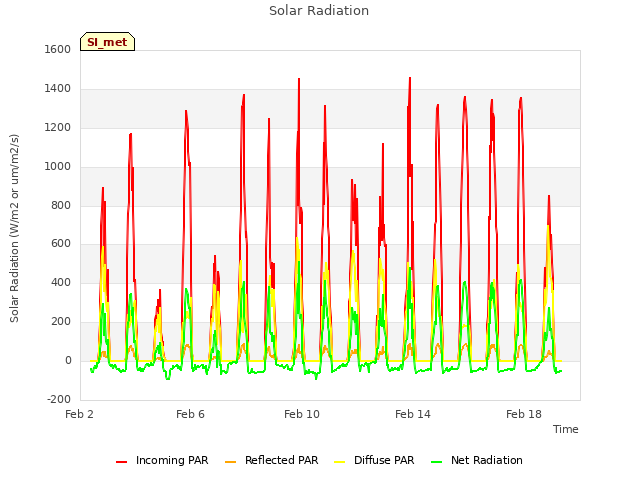
Task: Click the 200 y-axis tick label
Action: point(61,322)
